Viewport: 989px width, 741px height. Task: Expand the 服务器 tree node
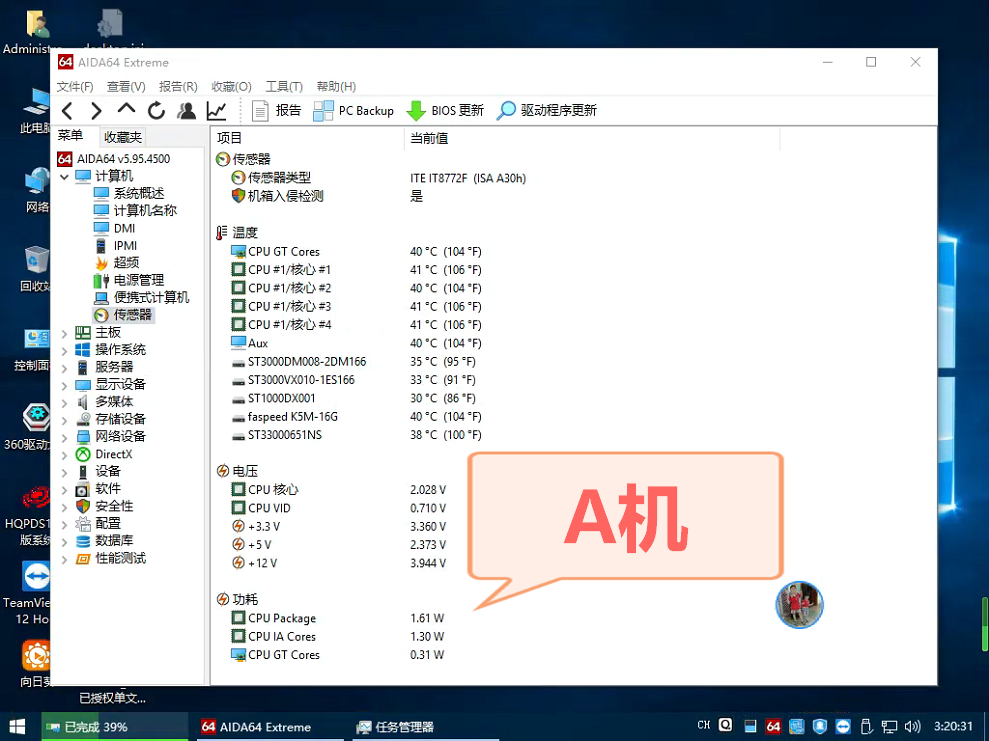[64, 368]
